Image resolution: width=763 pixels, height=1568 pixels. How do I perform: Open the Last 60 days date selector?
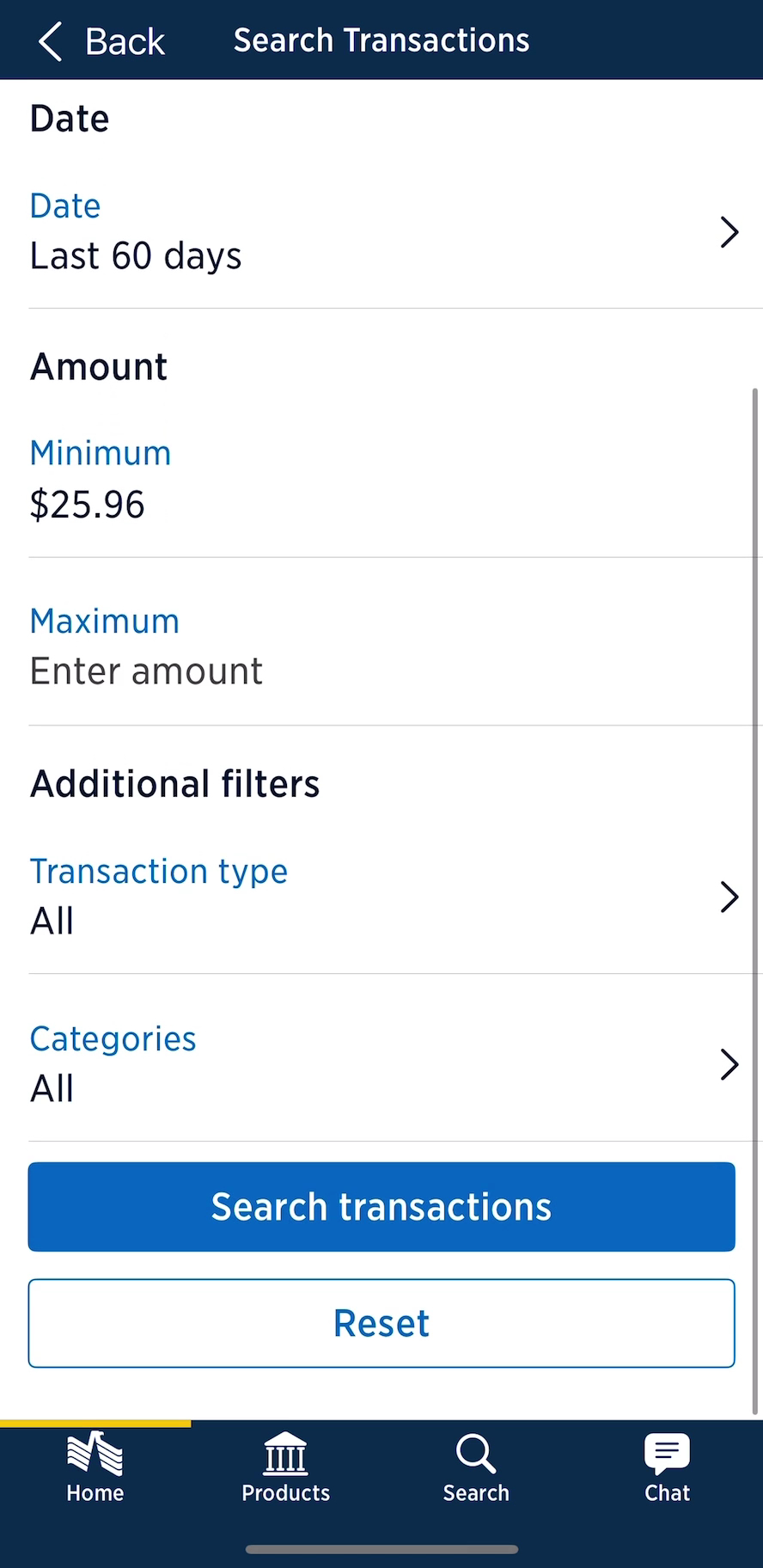pos(136,256)
